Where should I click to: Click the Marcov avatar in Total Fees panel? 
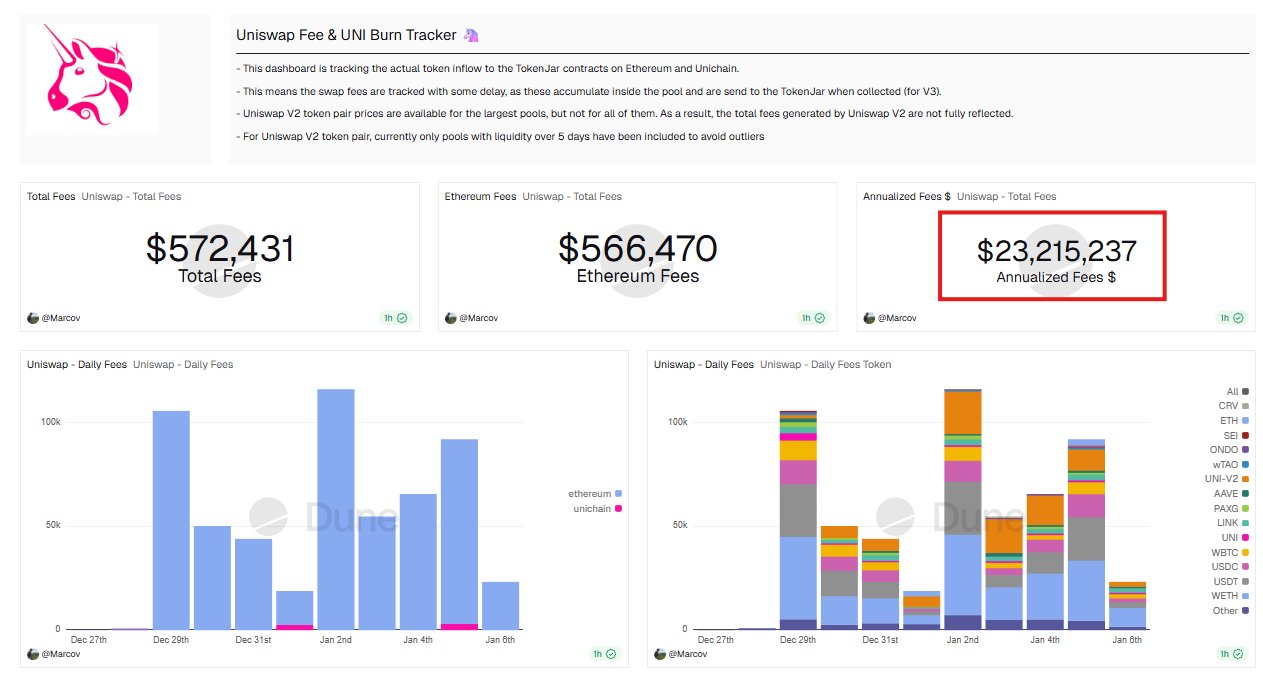(x=33, y=318)
